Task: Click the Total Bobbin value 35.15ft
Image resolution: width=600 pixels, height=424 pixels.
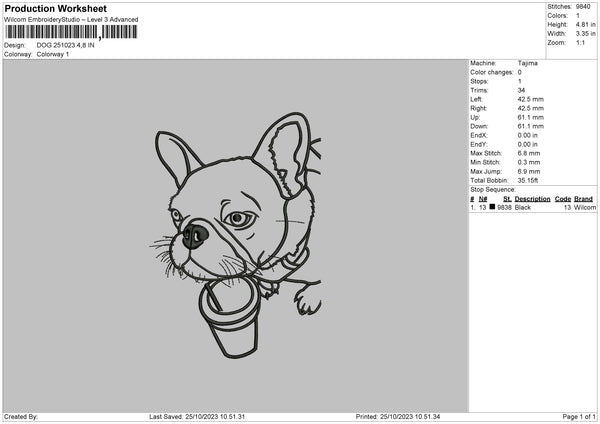Action: pos(530,180)
